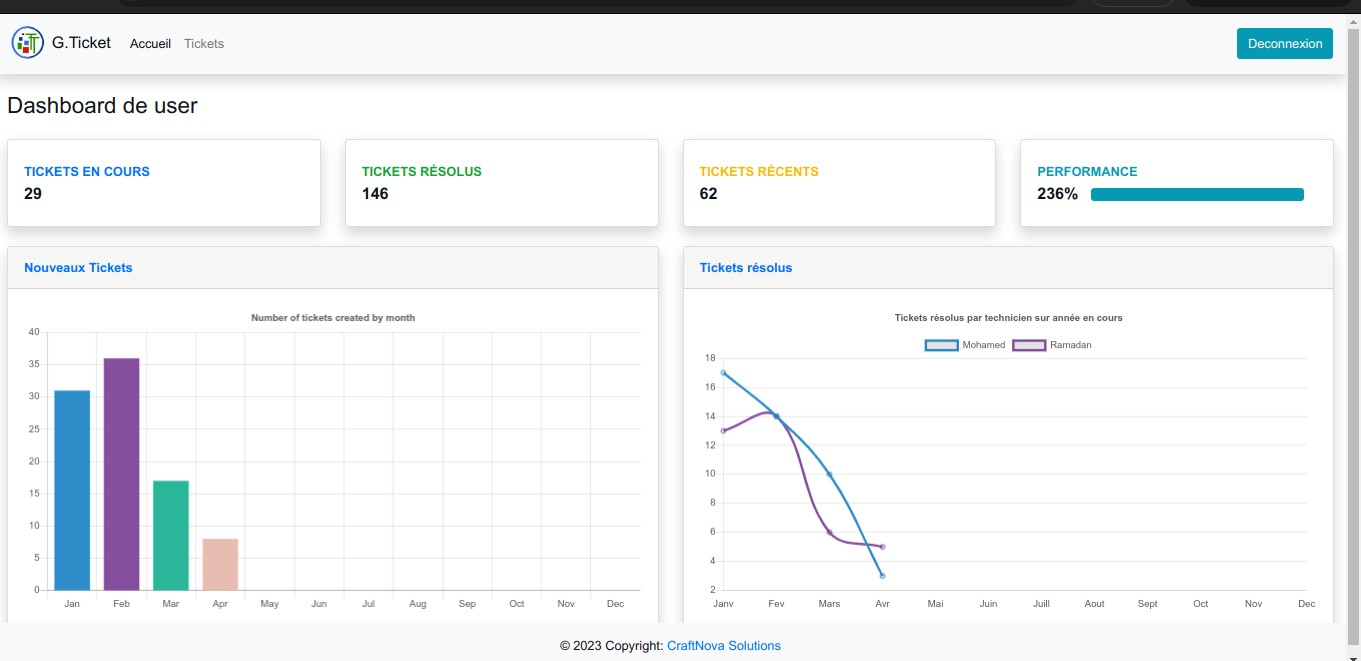This screenshot has height=661, width=1361.
Task: Go to the Tickets nav link
Action: (x=204, y=44)
